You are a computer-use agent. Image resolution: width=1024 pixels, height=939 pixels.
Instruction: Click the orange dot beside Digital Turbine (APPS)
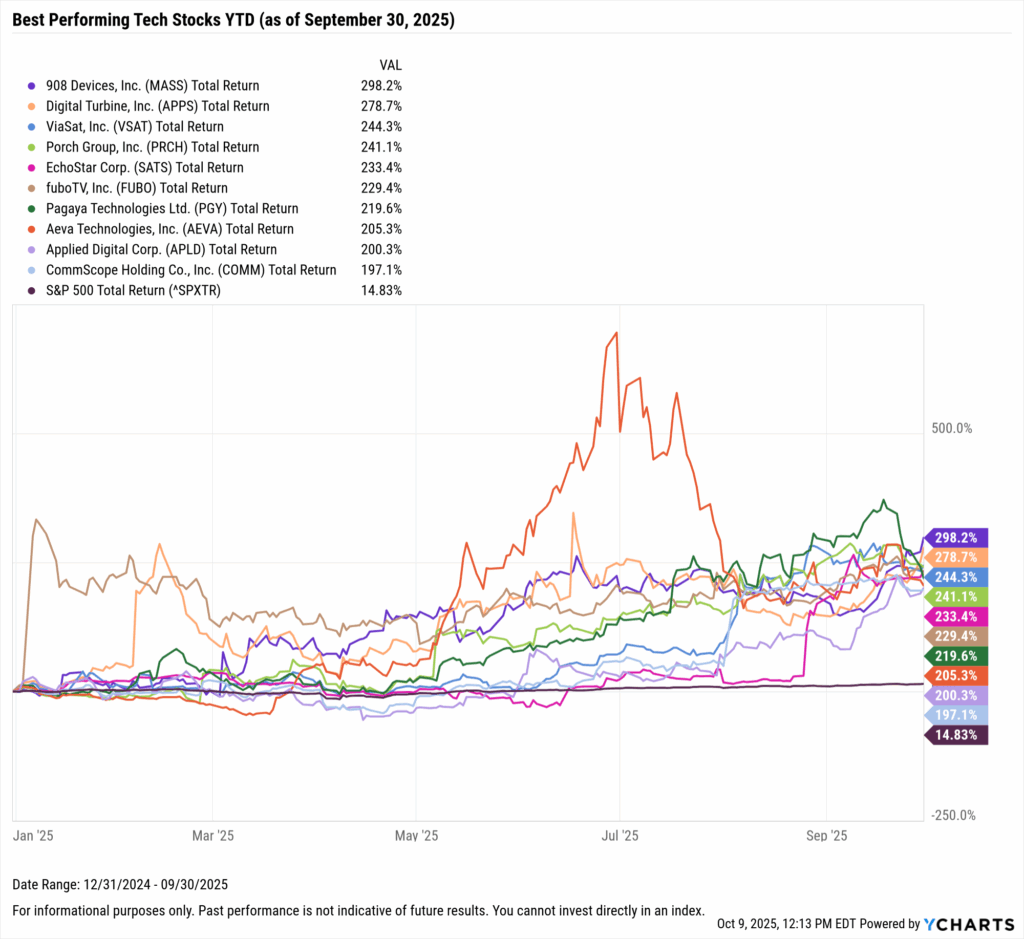[34, 106]
